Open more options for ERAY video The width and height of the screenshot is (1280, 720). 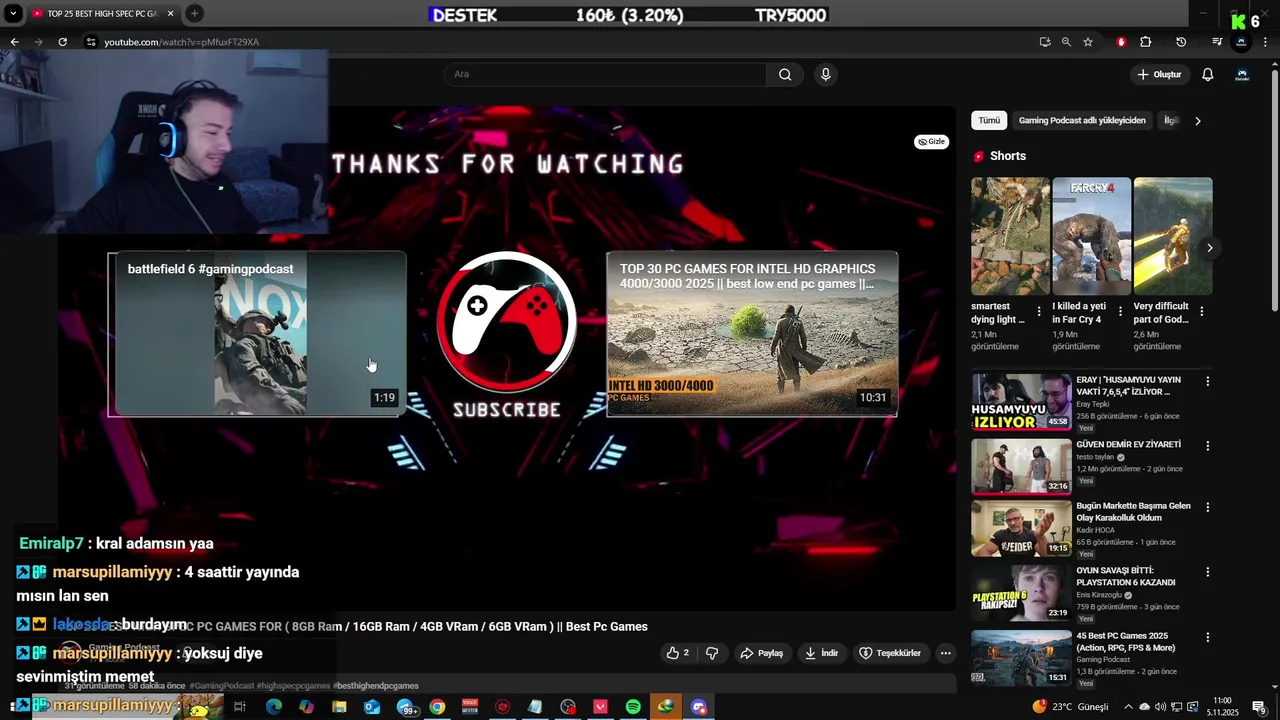(1207, 381)
